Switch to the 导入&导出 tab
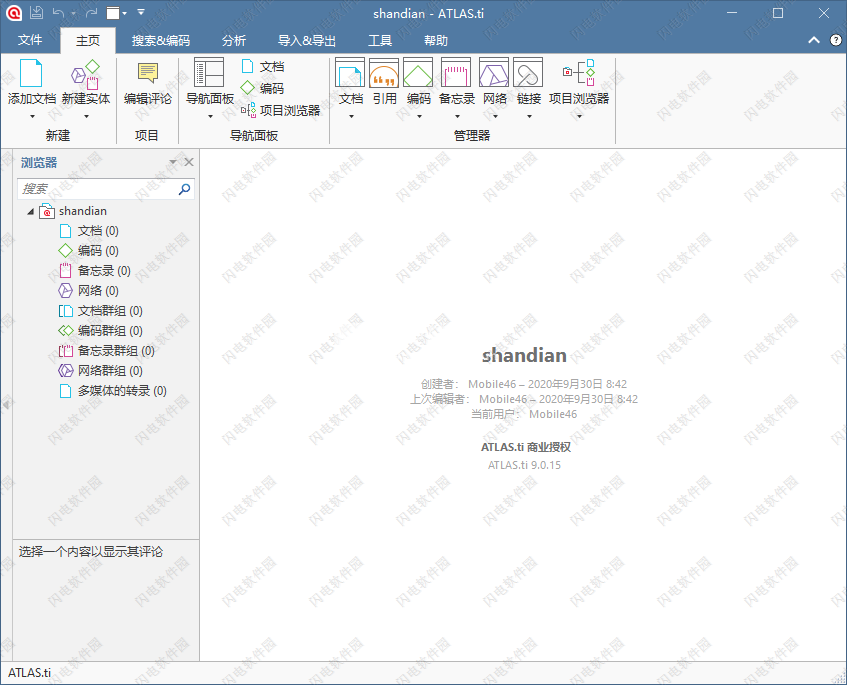847x685 pixels. pos(307,41)
